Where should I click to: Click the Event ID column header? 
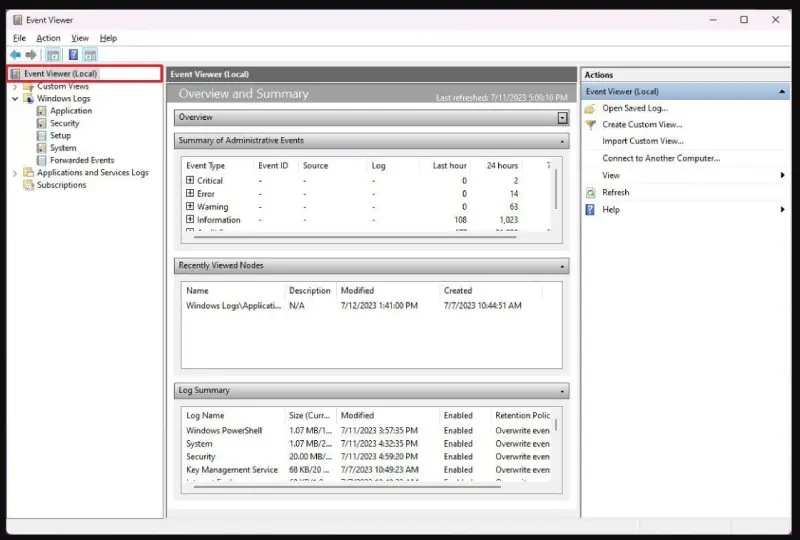coord(273,165)
